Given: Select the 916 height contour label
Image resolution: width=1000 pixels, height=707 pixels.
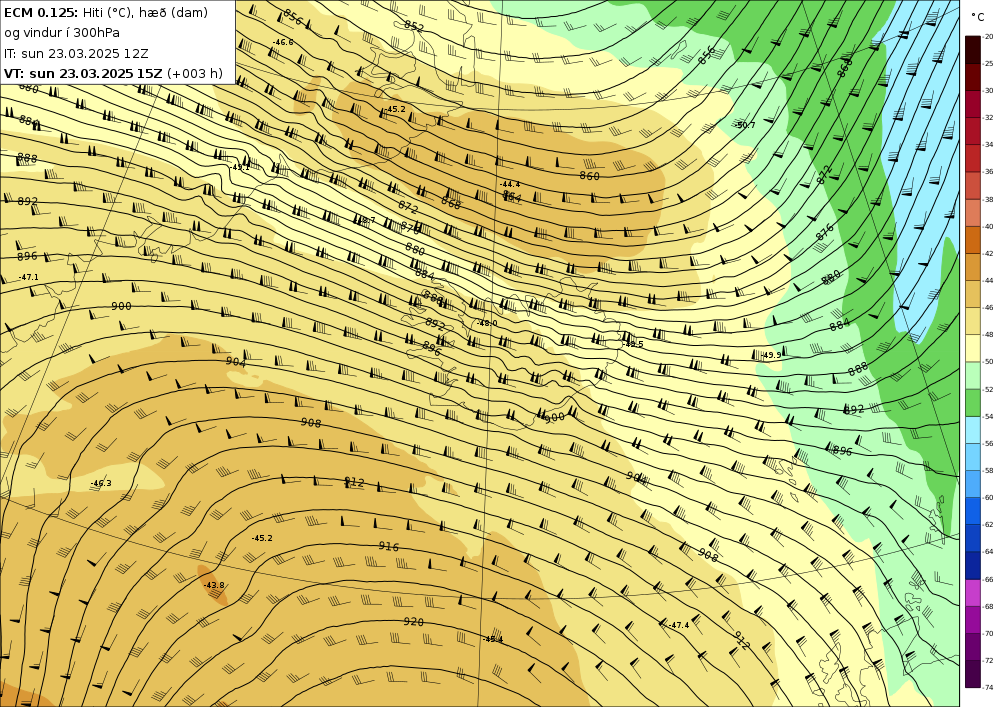Looking at the screenshot, I should coord(388,546).
